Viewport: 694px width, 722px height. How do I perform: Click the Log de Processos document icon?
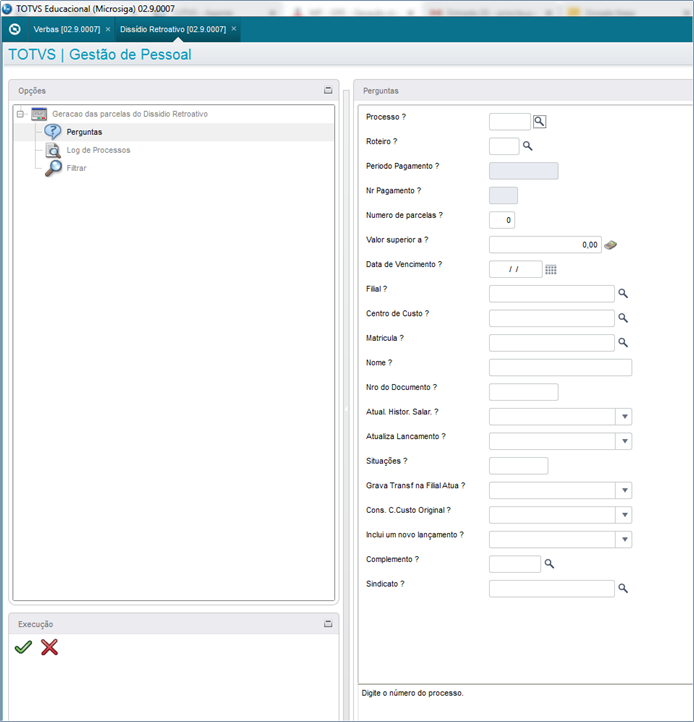(53, 150)
